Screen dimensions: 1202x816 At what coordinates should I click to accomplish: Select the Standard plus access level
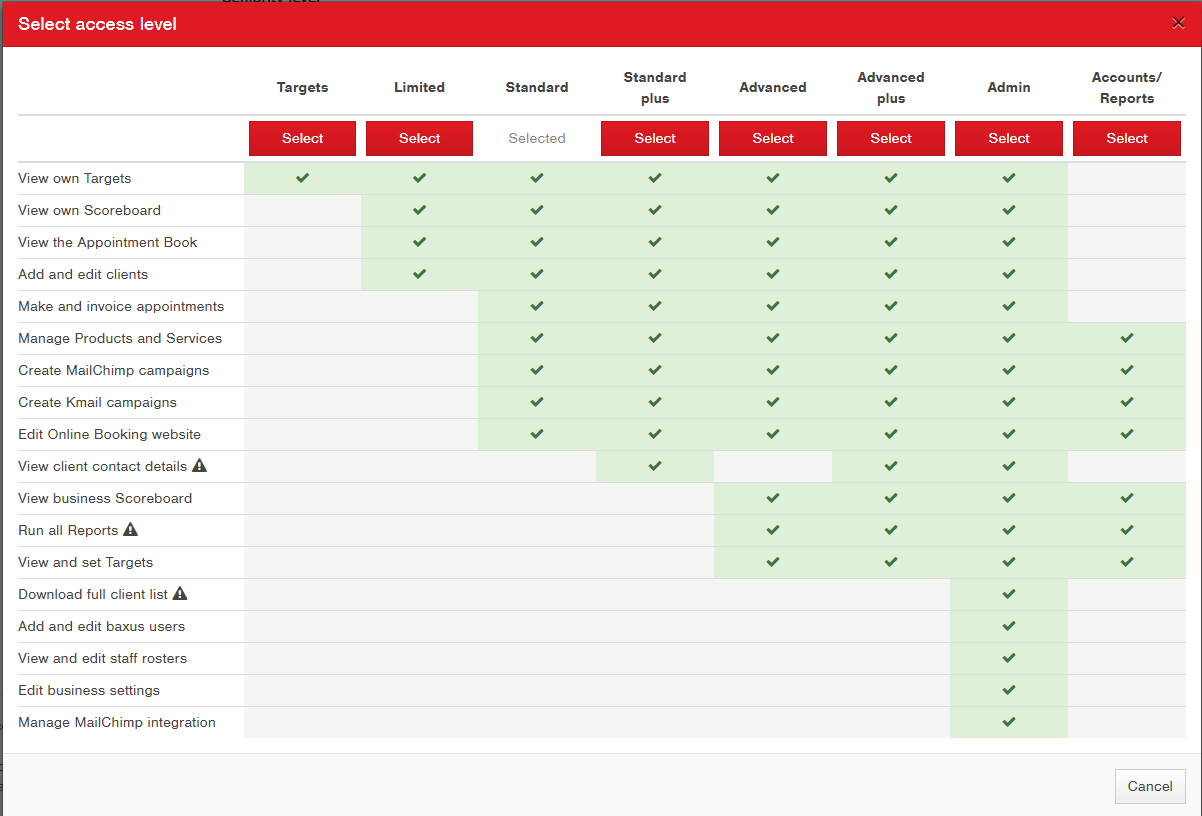tap(655, 138)
